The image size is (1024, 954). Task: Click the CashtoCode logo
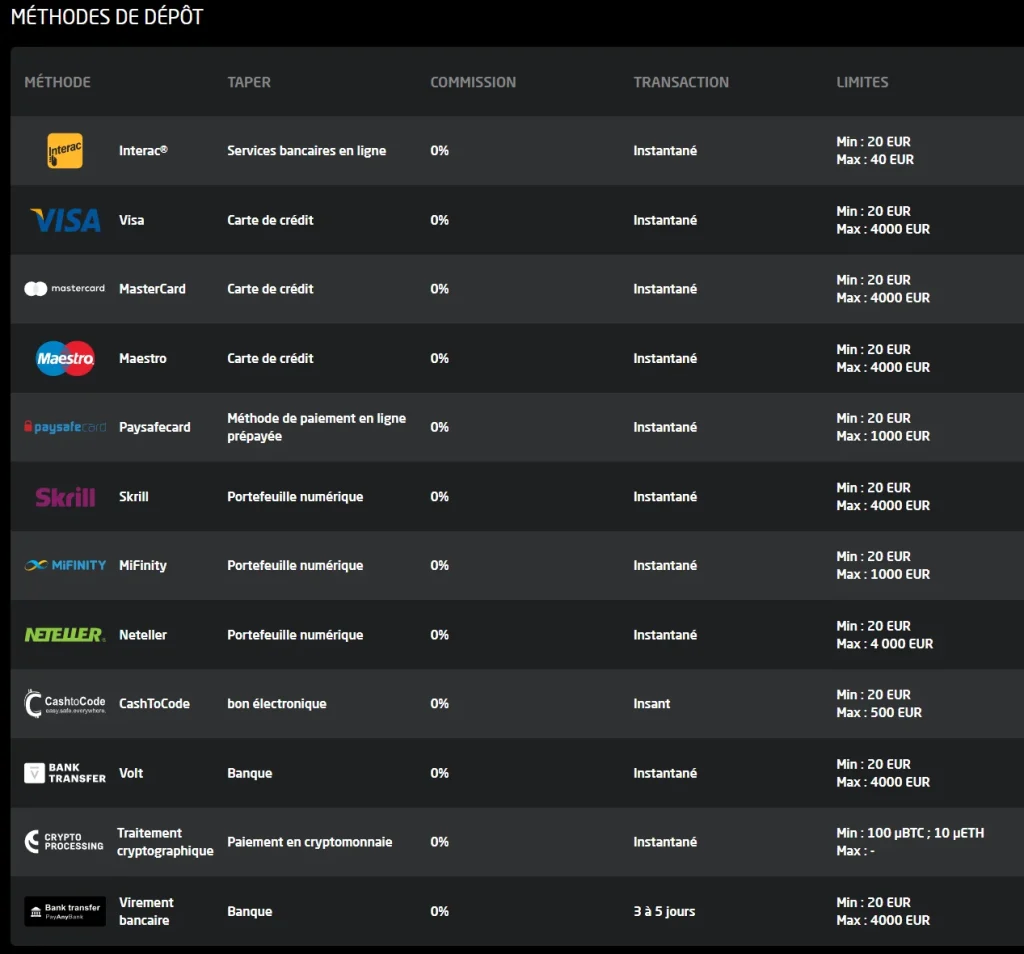pyautogui.click(x=65, y=704)
